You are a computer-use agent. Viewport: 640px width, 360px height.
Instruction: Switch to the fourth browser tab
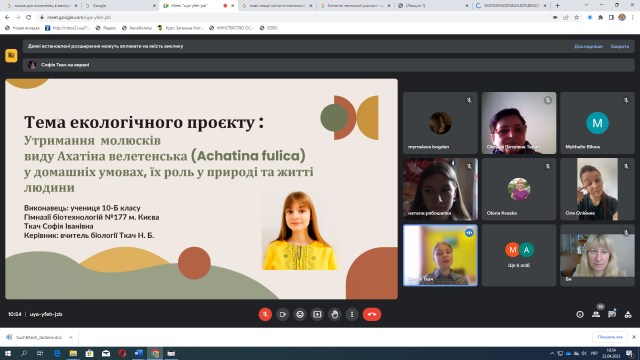[x=277, y=6]
